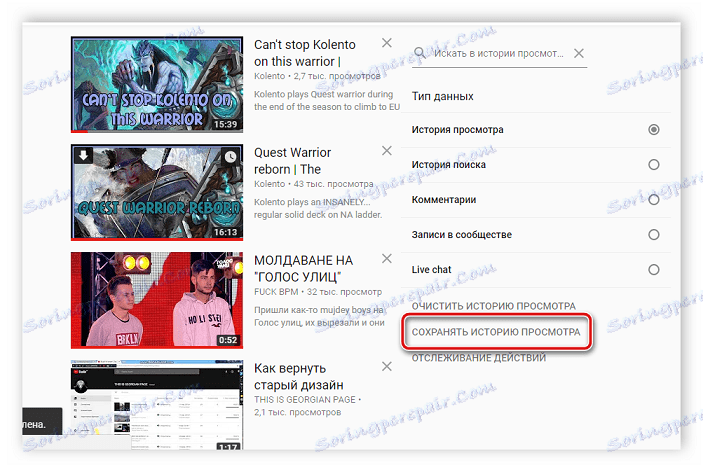The height and width of the screenshot is (472, 703).
Task: Open title "Как вернуть старый дизайн"
Action: (x=299, y=377)
